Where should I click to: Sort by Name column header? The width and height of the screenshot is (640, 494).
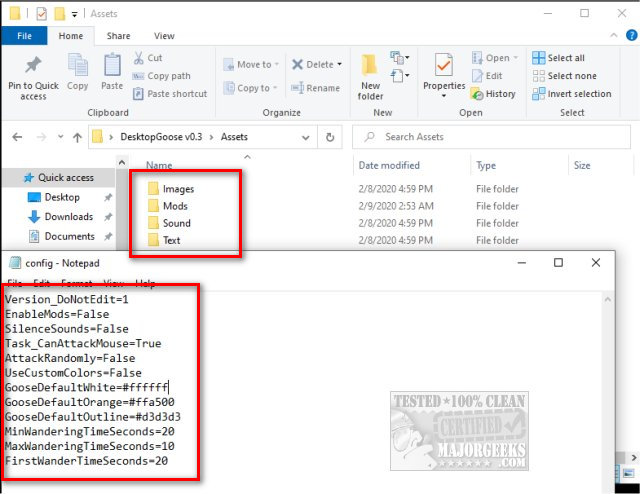point(159,165)
